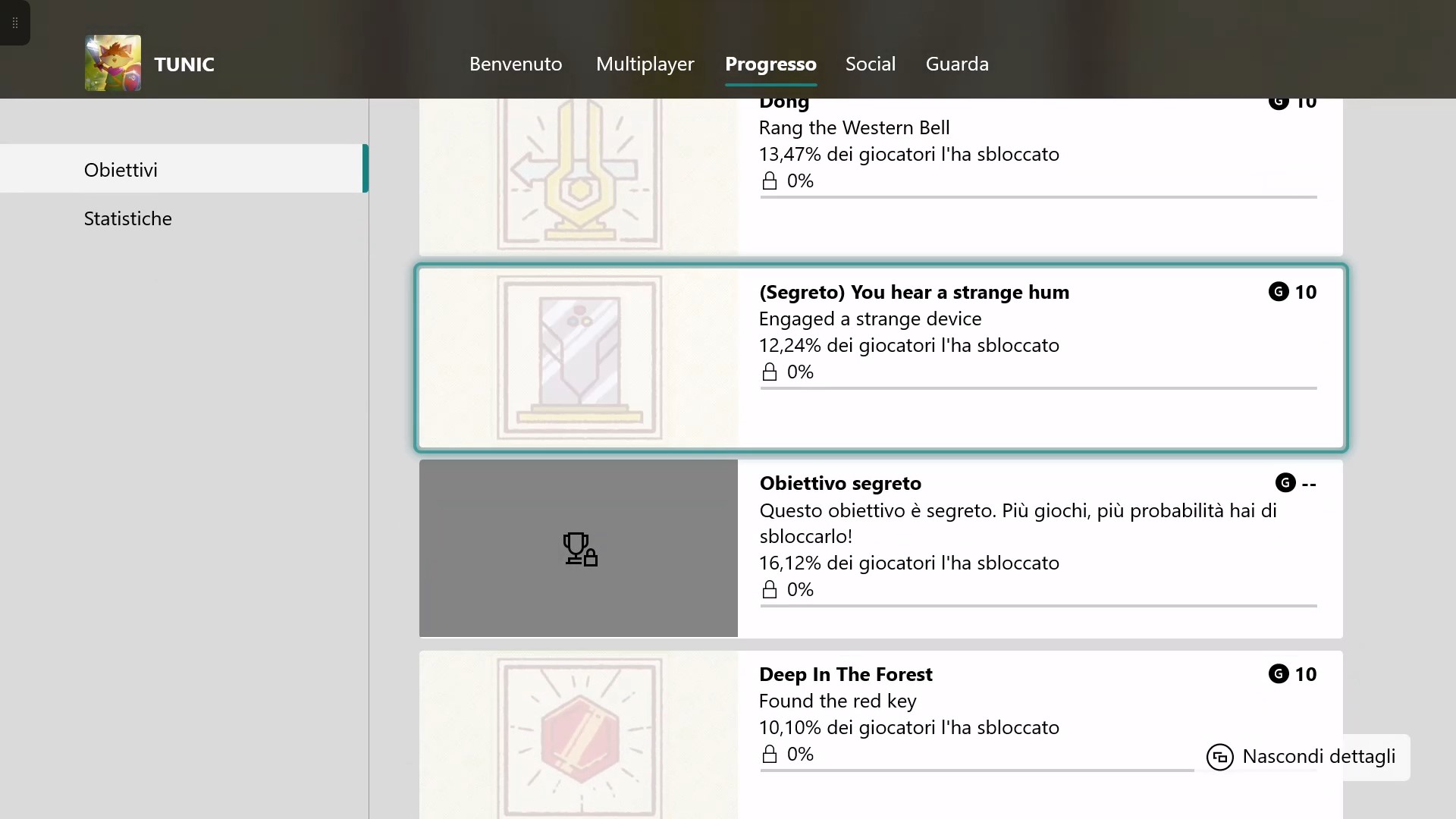Click the Gamerscore G icon of strange hum achievement
This screenshot has height=819, width=1456.
click(1279, 292)
